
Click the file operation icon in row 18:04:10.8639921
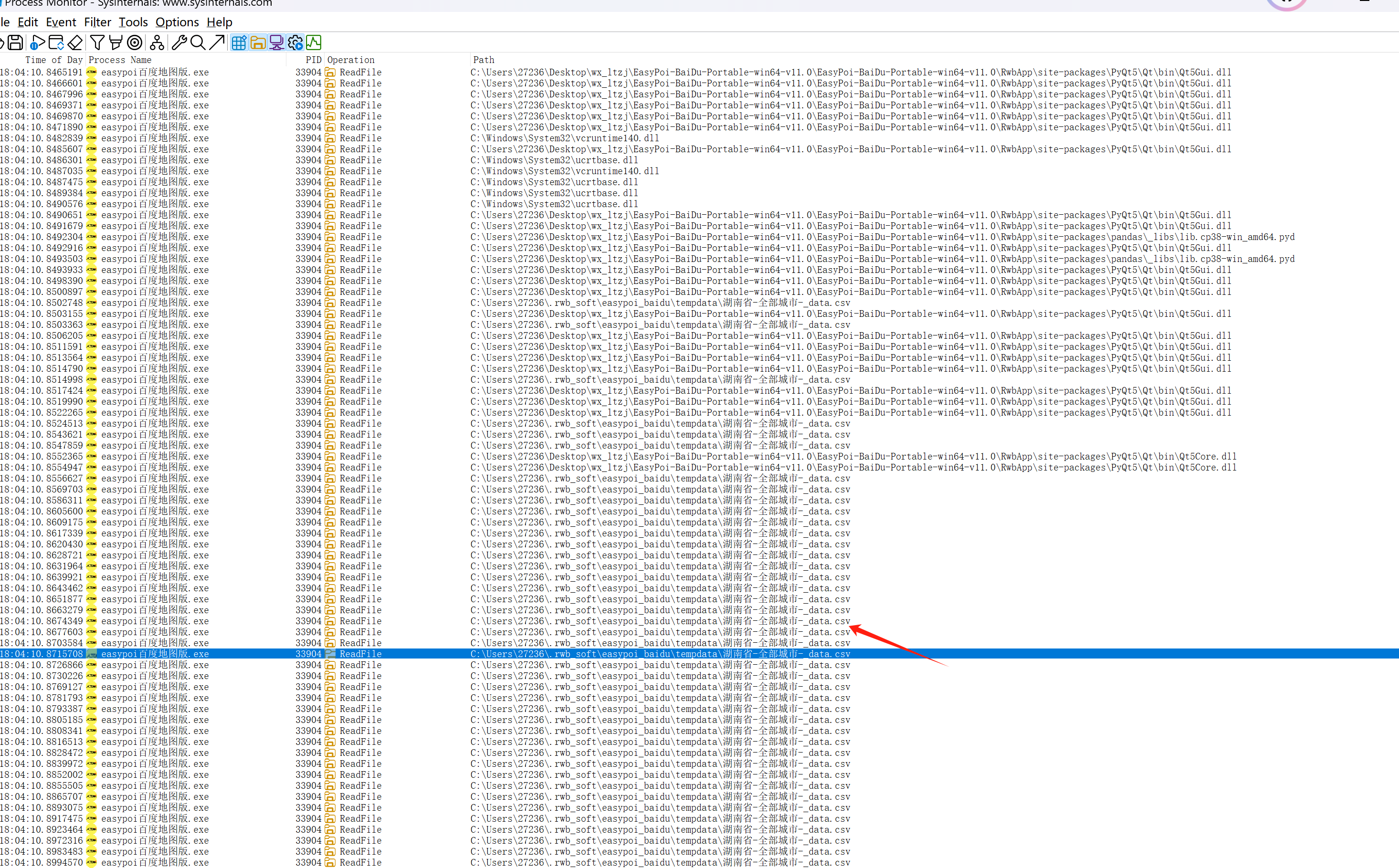(330, 577)
